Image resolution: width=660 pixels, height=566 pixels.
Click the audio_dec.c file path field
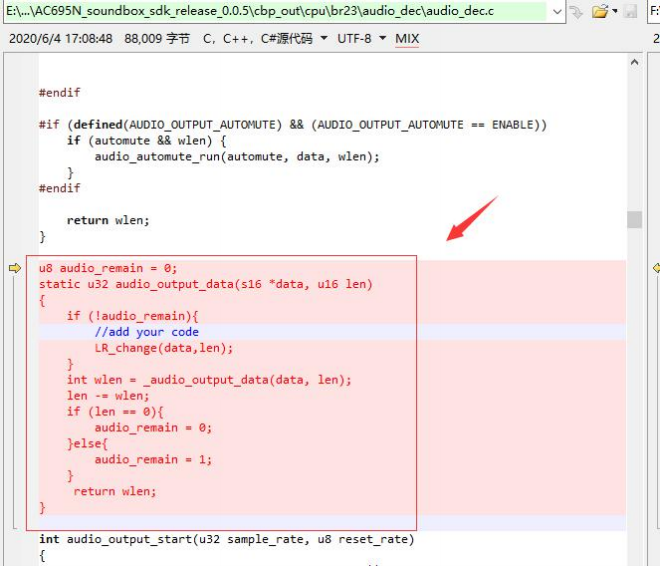tap(276, 11)
